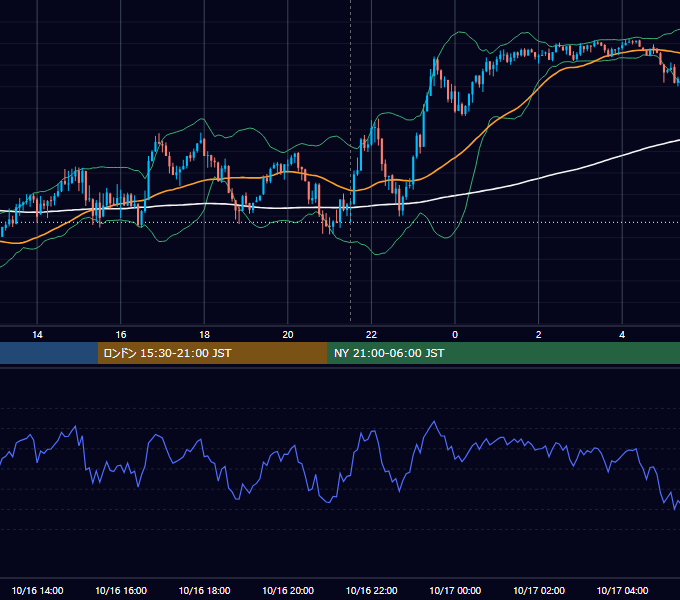The width and height of the screenshot is (680, 600).
Task: Click the 10/16 18:00 date label
Action: pos(204,590)
